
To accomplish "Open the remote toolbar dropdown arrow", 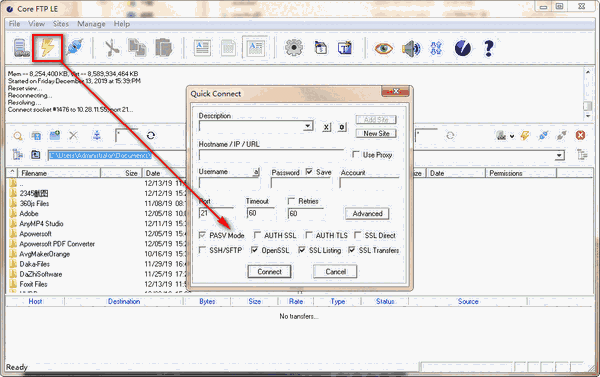I will [x=512, y=136].
